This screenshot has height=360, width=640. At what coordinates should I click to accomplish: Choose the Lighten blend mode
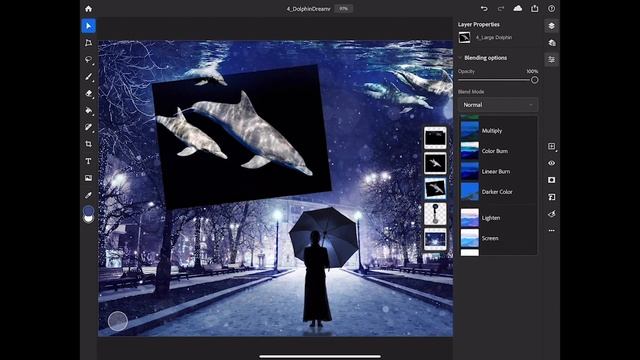click(498, 218)
